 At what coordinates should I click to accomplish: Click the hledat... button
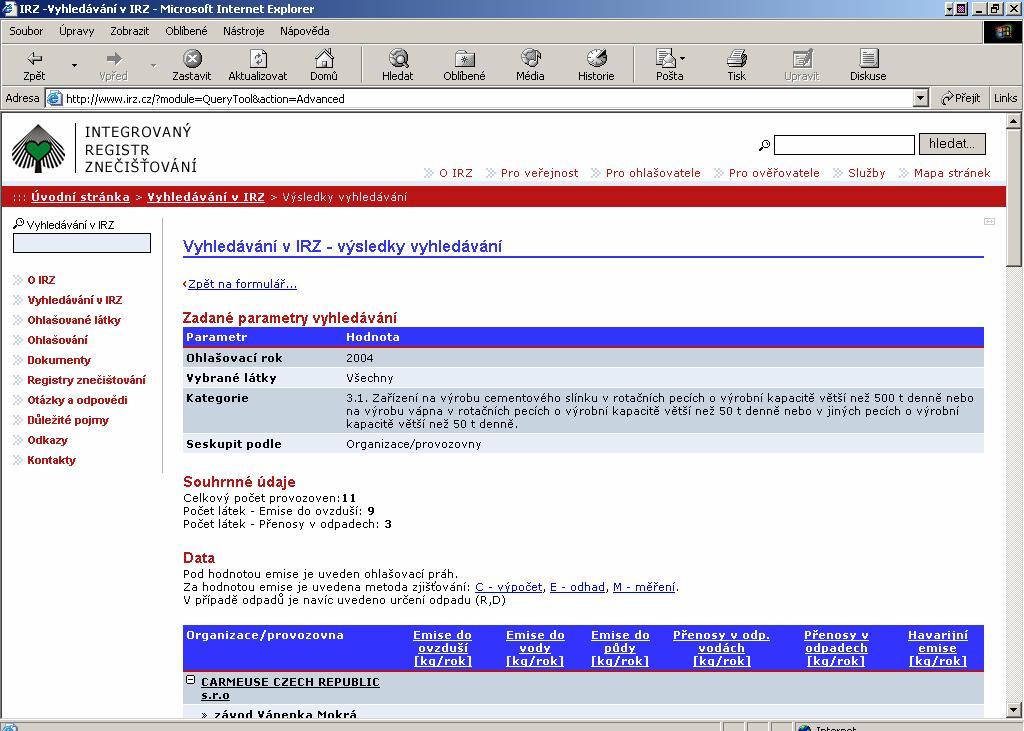click(x=952, y=144)
